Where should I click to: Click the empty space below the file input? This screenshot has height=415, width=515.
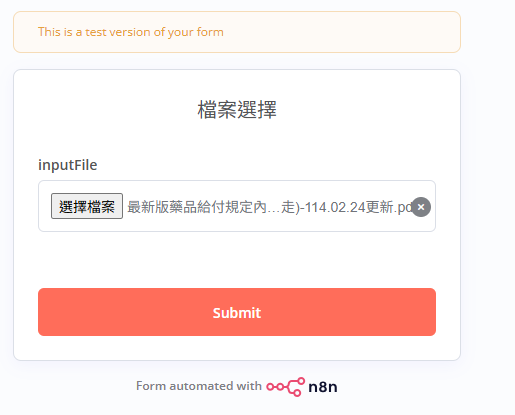tap(237, 259)
